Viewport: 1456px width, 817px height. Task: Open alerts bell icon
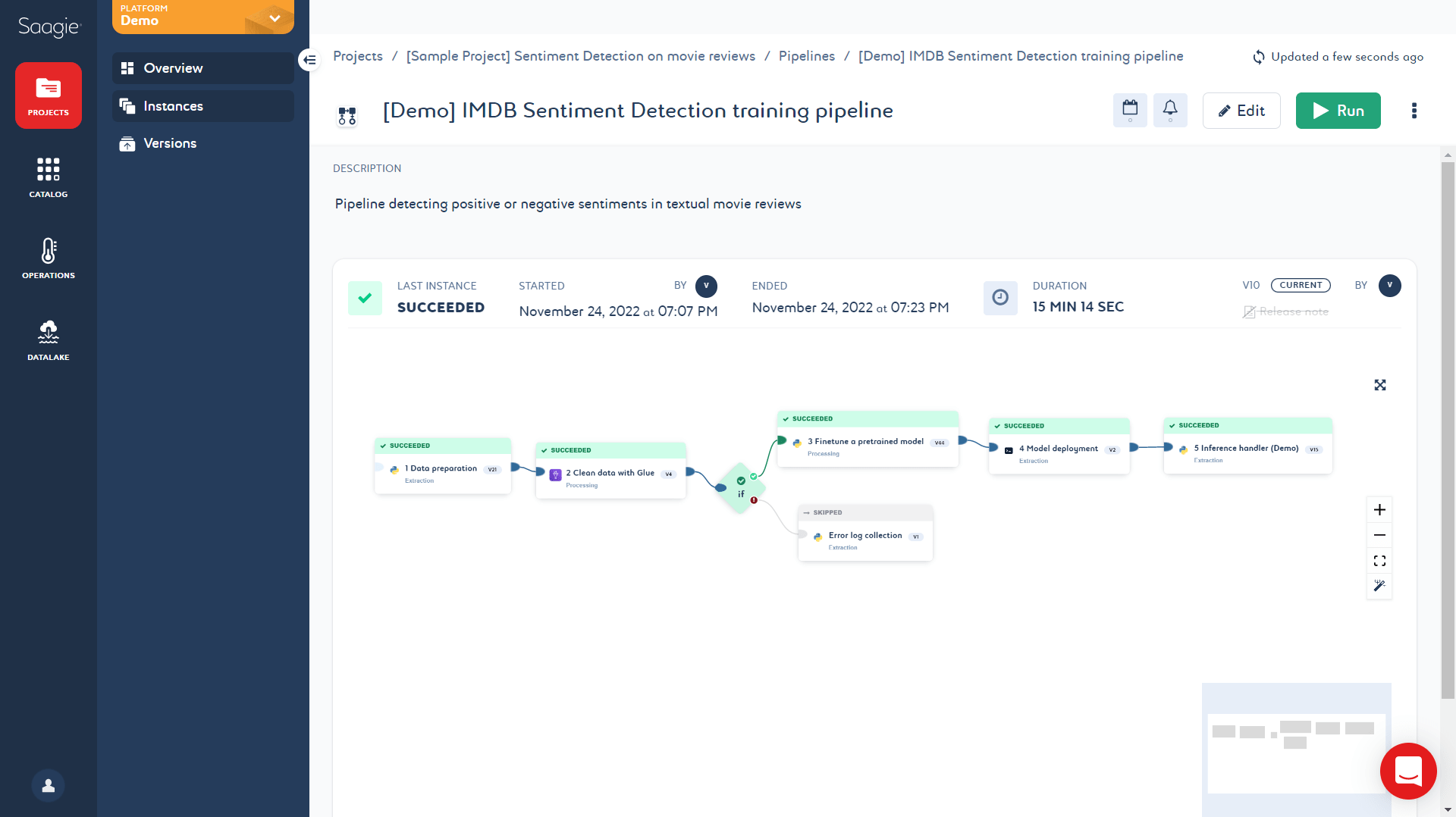click(x=1170, y=111)
